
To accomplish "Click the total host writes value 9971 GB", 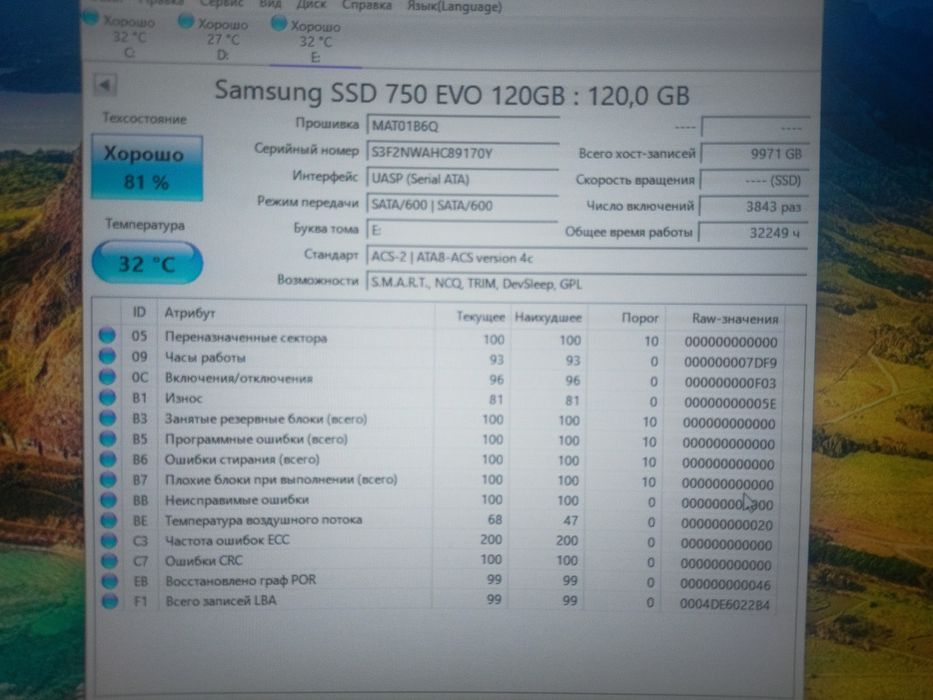I will [x=754, y=154].
